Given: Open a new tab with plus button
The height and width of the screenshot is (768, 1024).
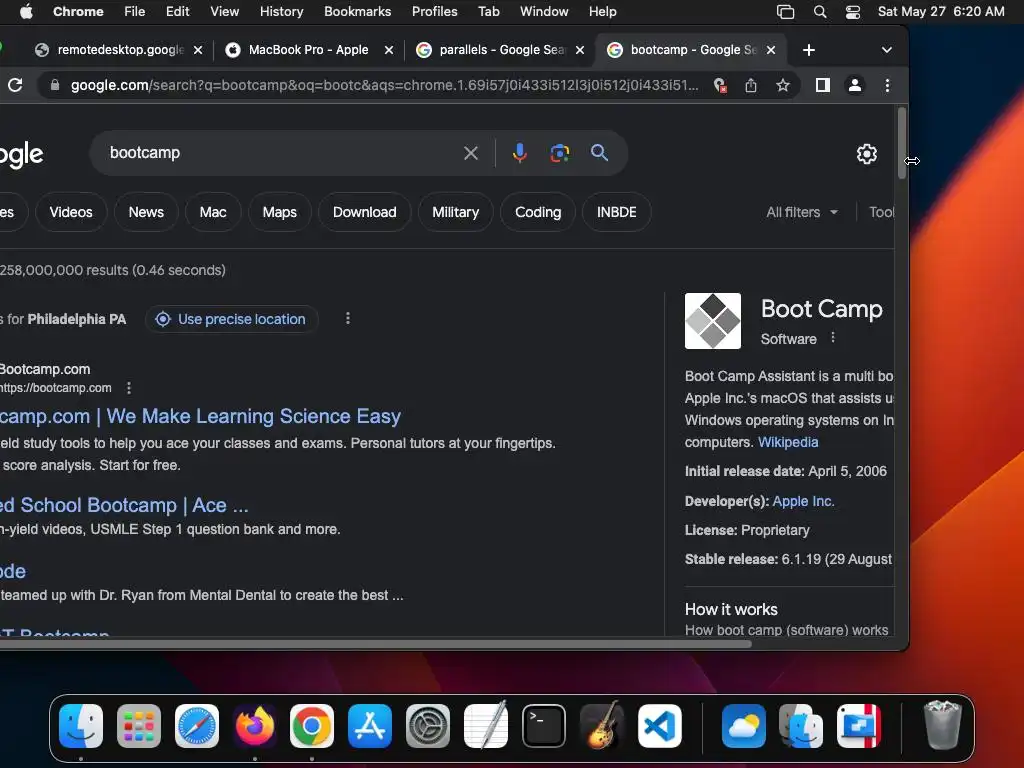Looking at the screenshot, I should (808, 50).
